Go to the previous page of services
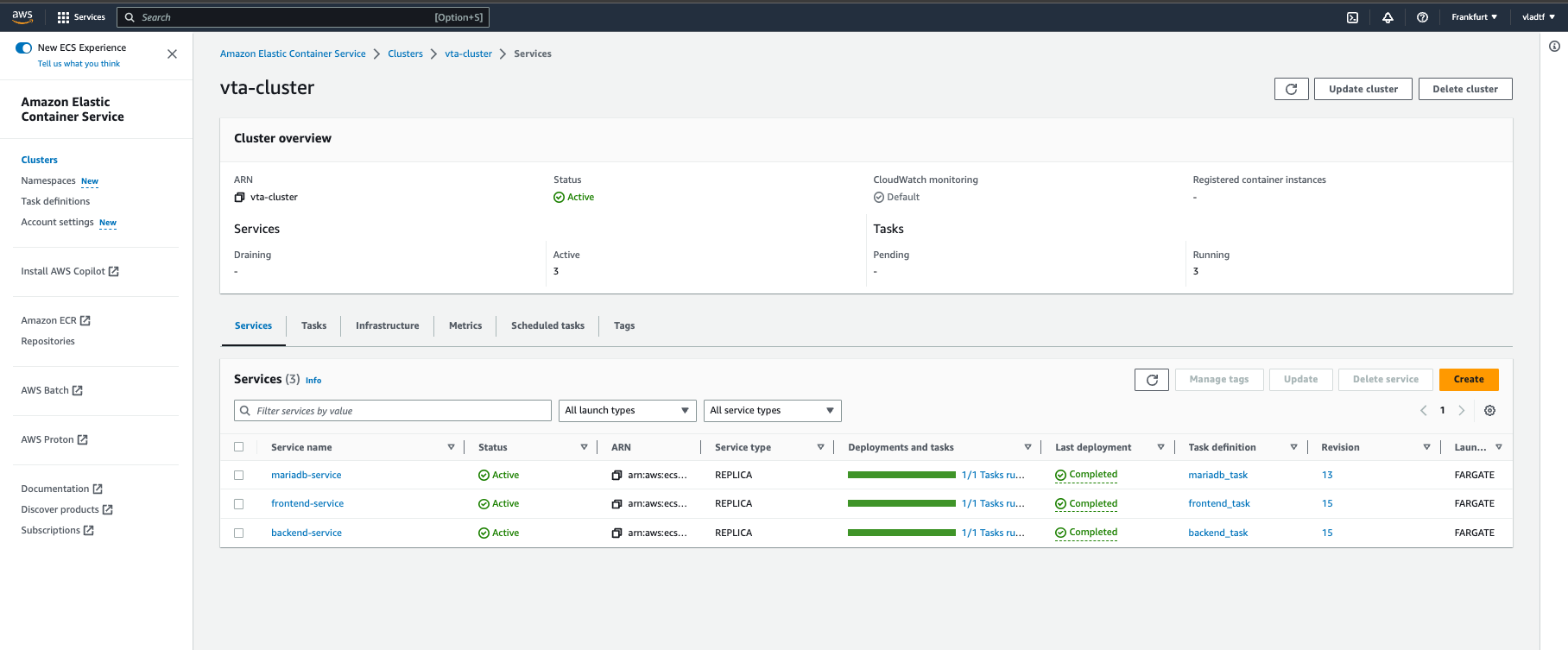The width and height of the screenshot is (1568, 650). tap(1423, 411)
